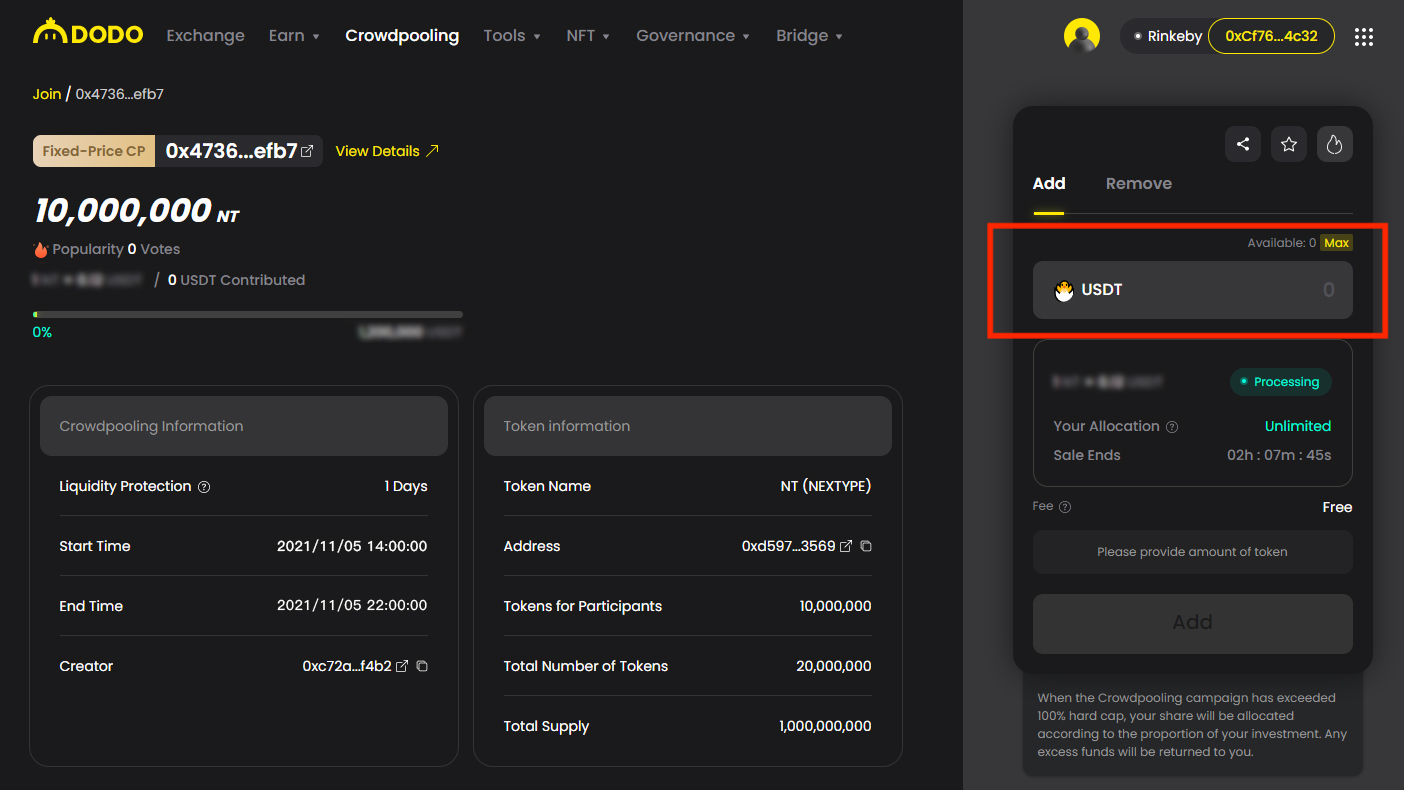Switch to the Add tab
Viewport: 1404px width, 790px height.
pyautogui.click(x=1049, y=184)
